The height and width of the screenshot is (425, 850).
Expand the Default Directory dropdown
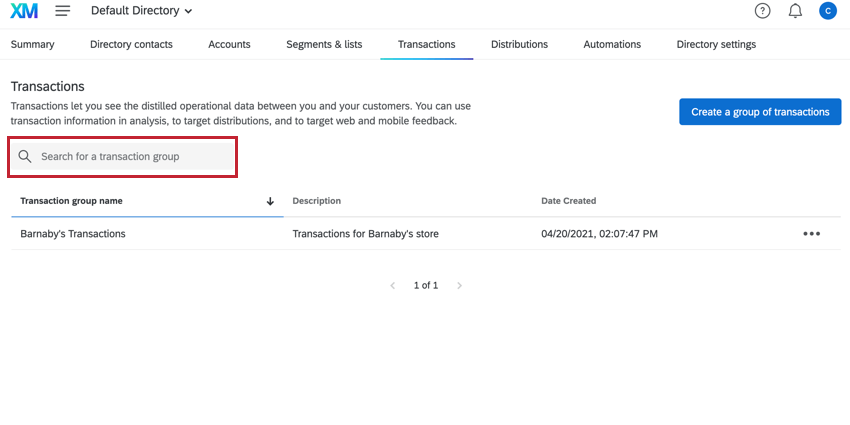[142, 11]
